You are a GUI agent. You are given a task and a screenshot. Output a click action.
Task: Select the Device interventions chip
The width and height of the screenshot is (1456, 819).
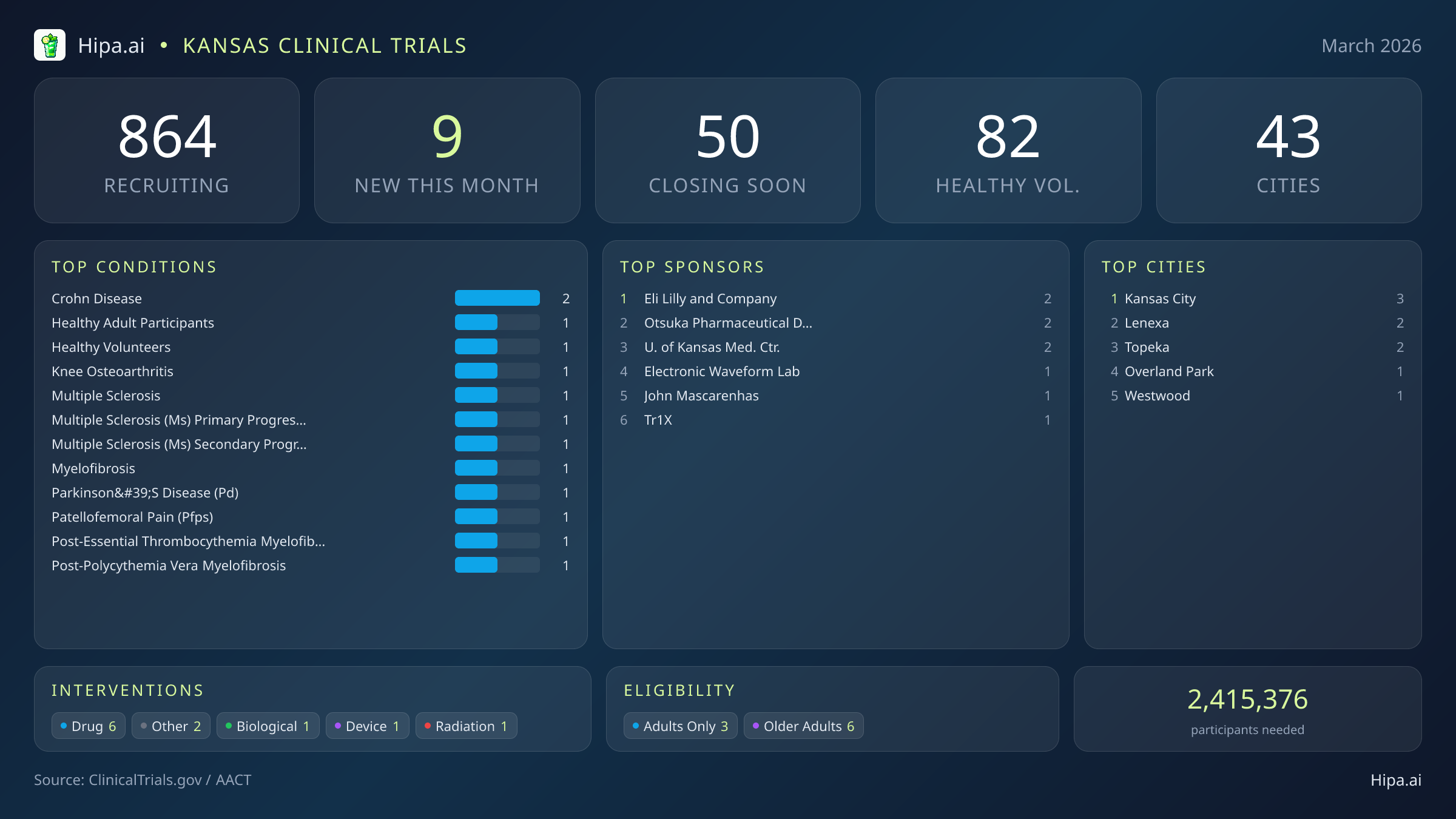(x=367, y=726)
